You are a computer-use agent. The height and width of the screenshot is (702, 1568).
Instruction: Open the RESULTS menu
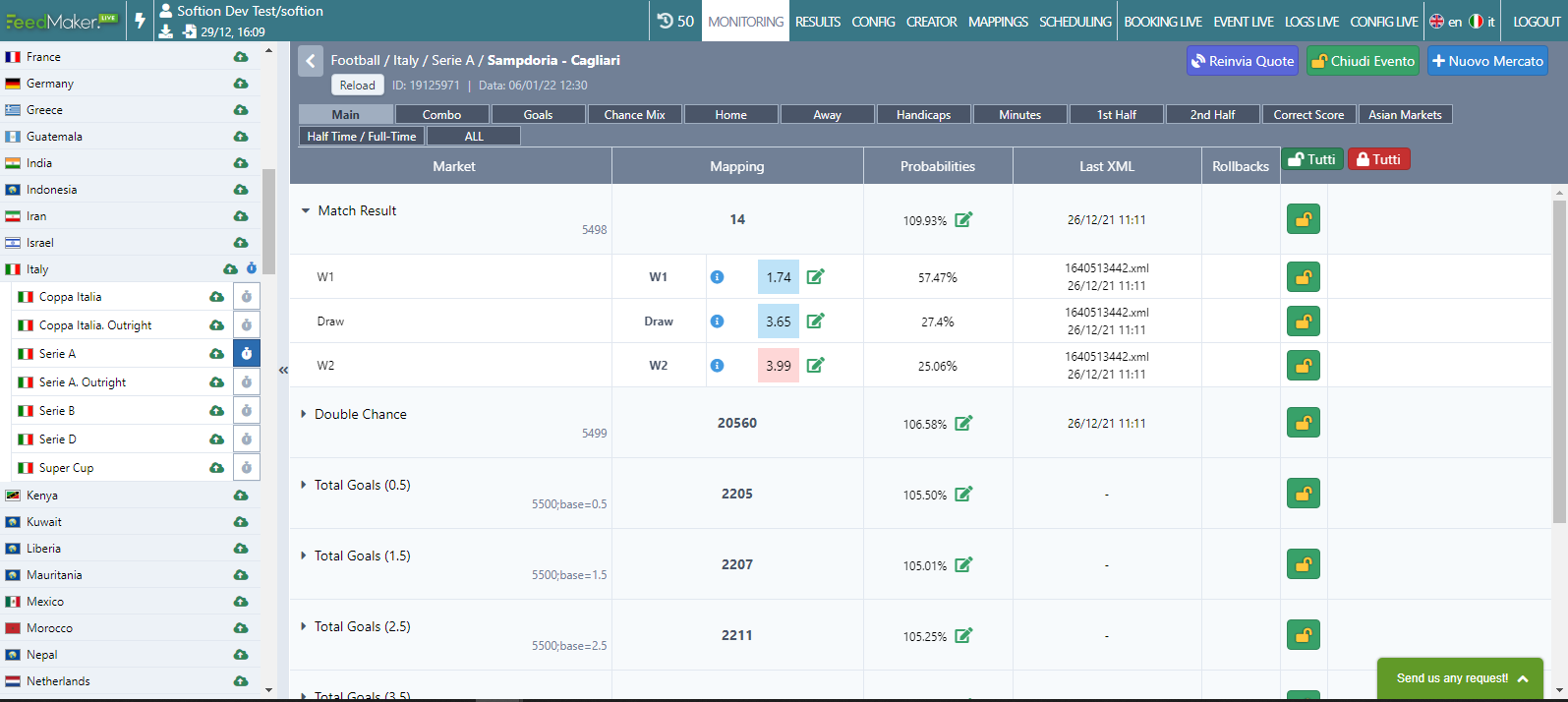(818, 22)
